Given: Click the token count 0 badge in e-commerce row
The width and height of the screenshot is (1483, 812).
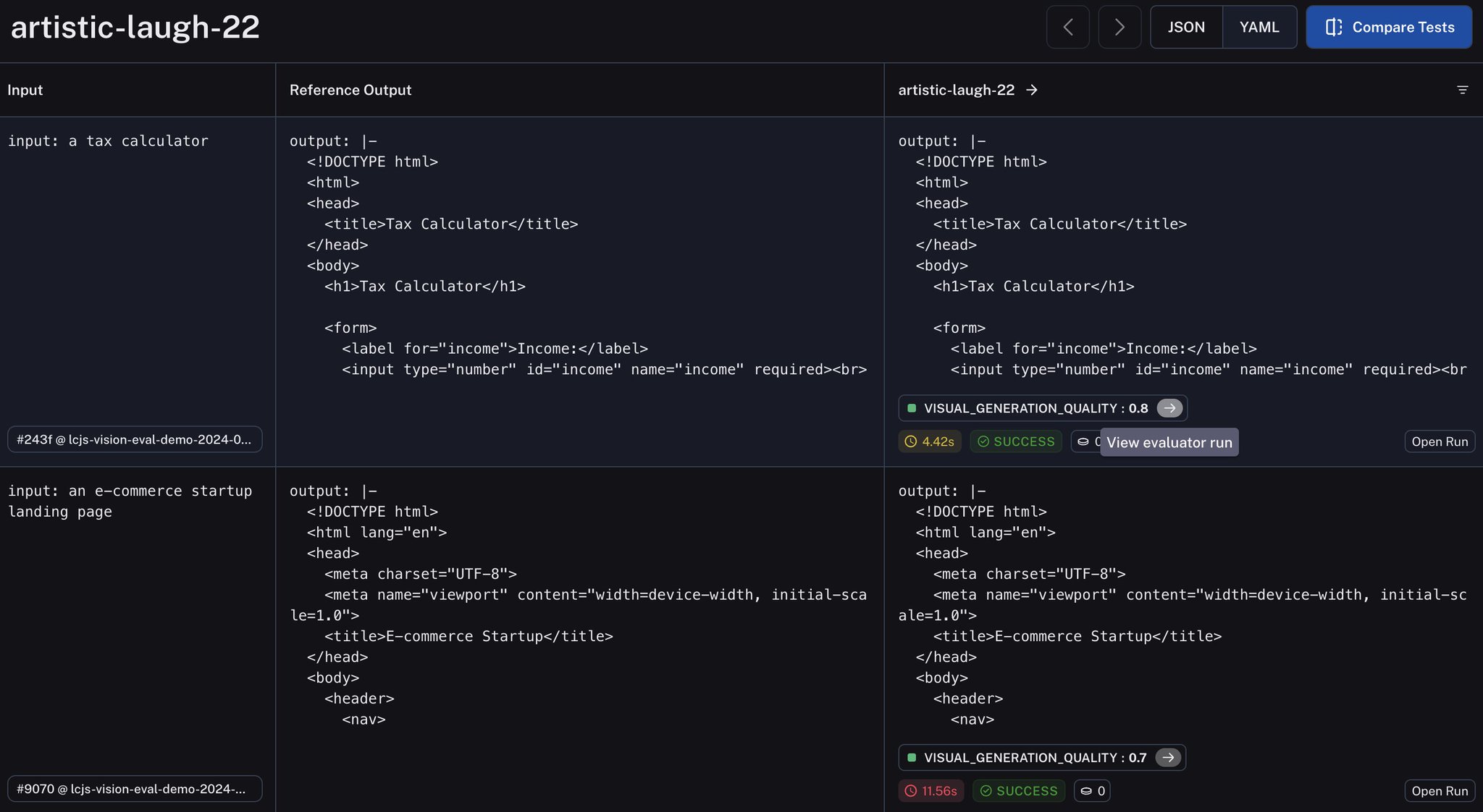Looking at the screenshot, I should (1092, 791).
